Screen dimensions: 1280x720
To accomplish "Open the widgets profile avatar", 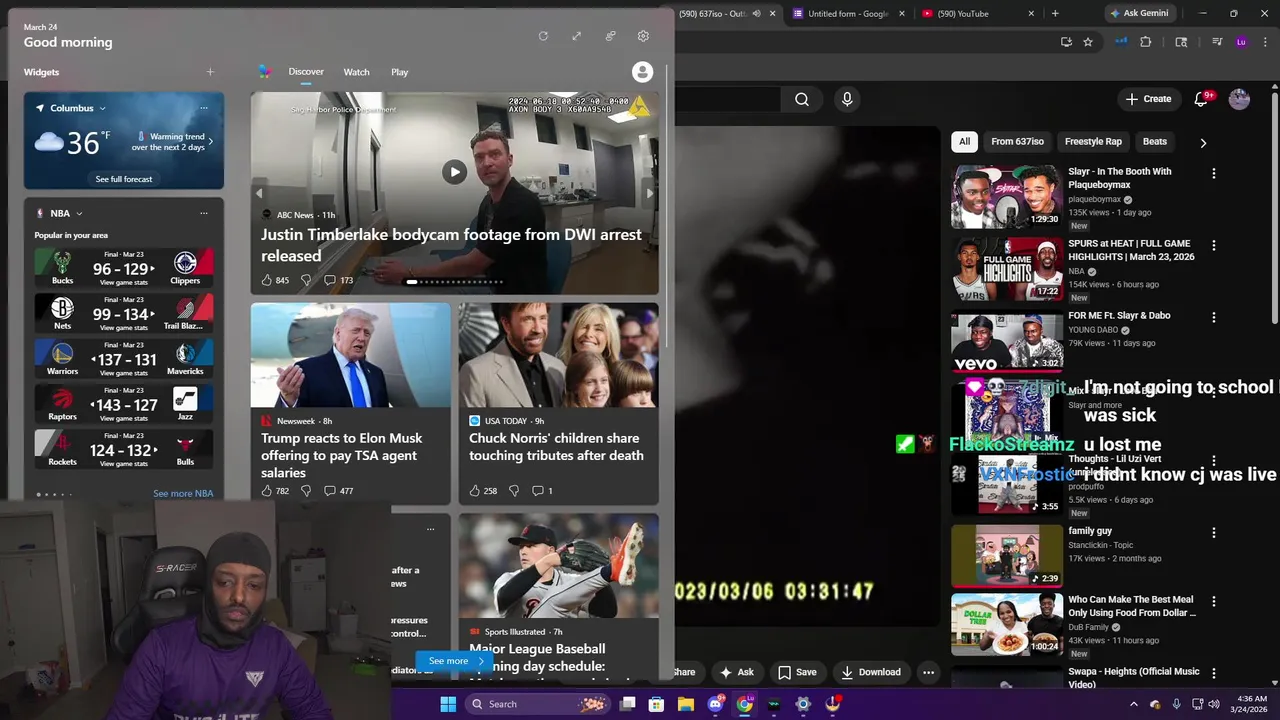I will [643, 72].
